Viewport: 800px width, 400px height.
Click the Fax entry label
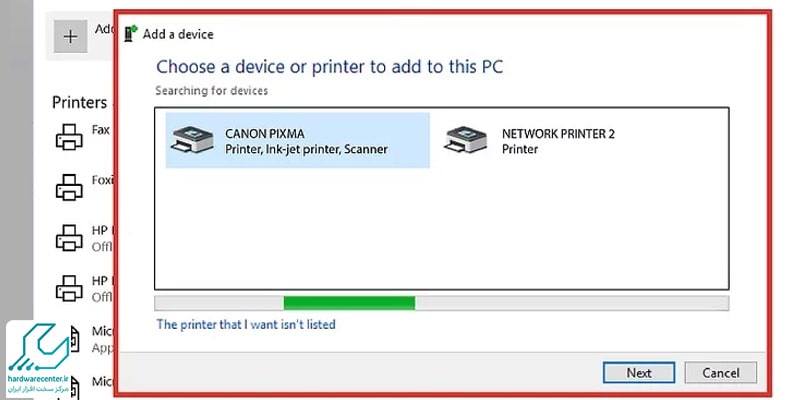[x=101, y=130]
